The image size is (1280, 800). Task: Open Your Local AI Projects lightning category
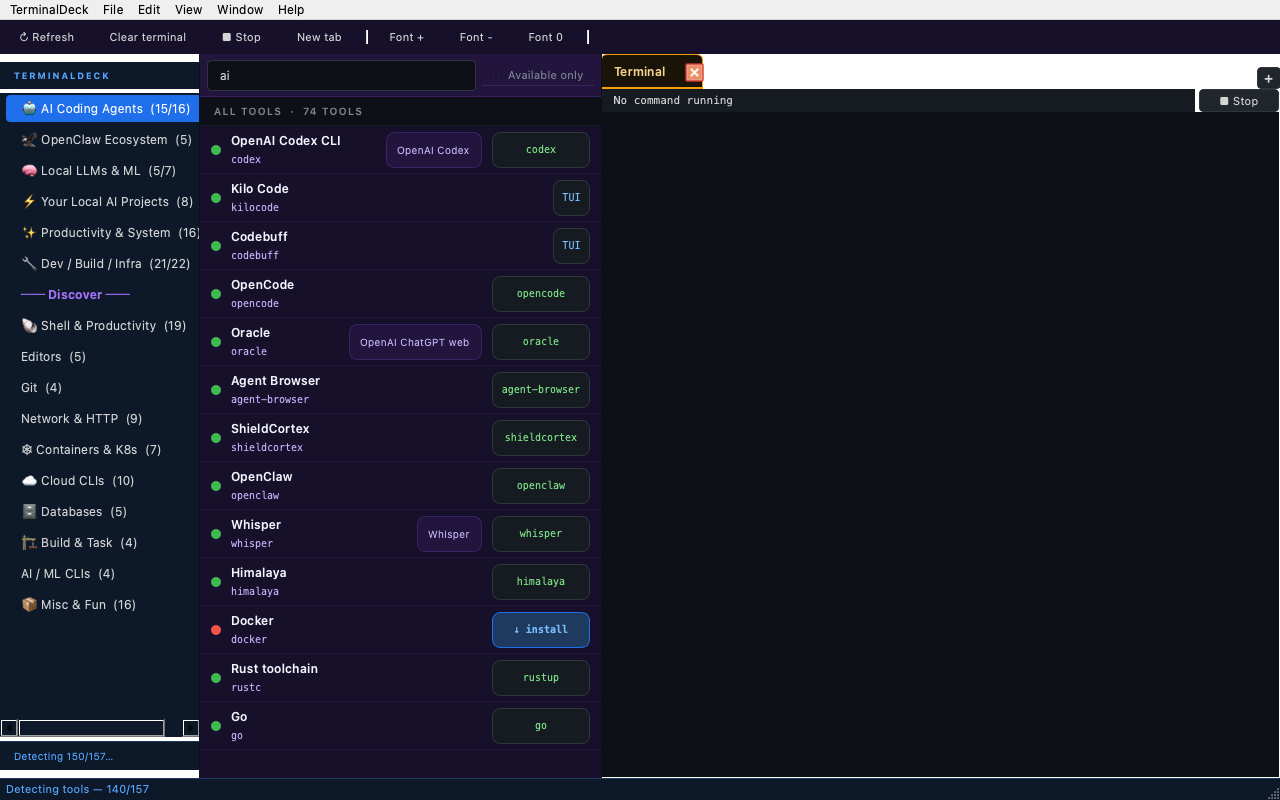100,202
